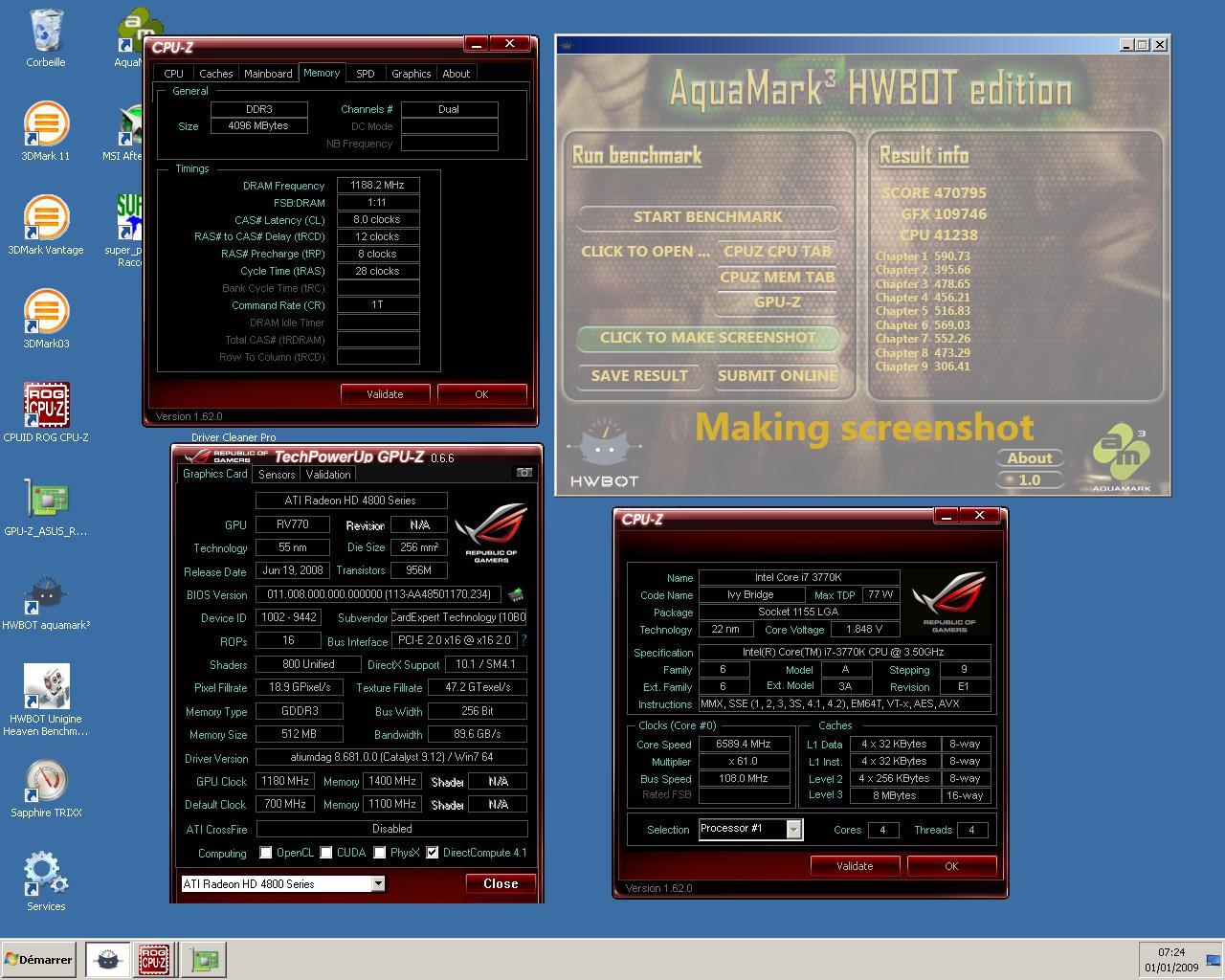Click the Intel Core i7 3770K name field
Image resolution: width=1225 pixels, height=980 pixels.
pyautogui.click(x=799, y=577)
